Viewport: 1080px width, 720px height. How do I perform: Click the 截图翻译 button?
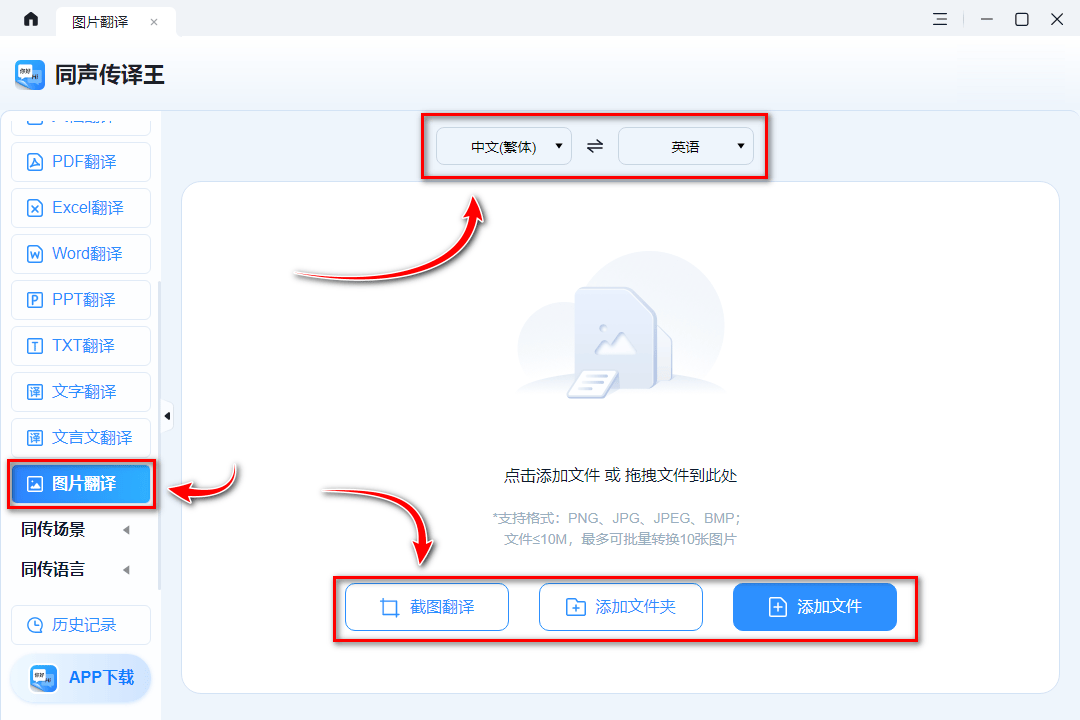click(x=426, y=607)
